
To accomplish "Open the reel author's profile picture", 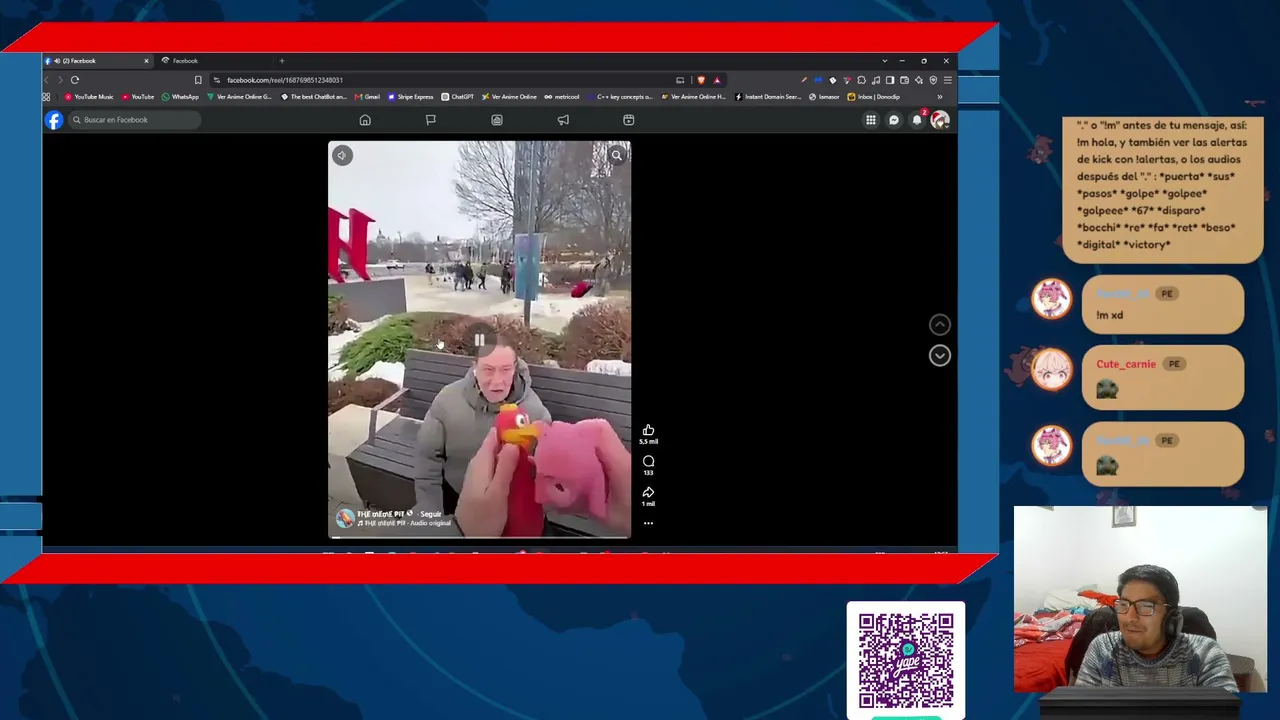I will tap(345, 518).
